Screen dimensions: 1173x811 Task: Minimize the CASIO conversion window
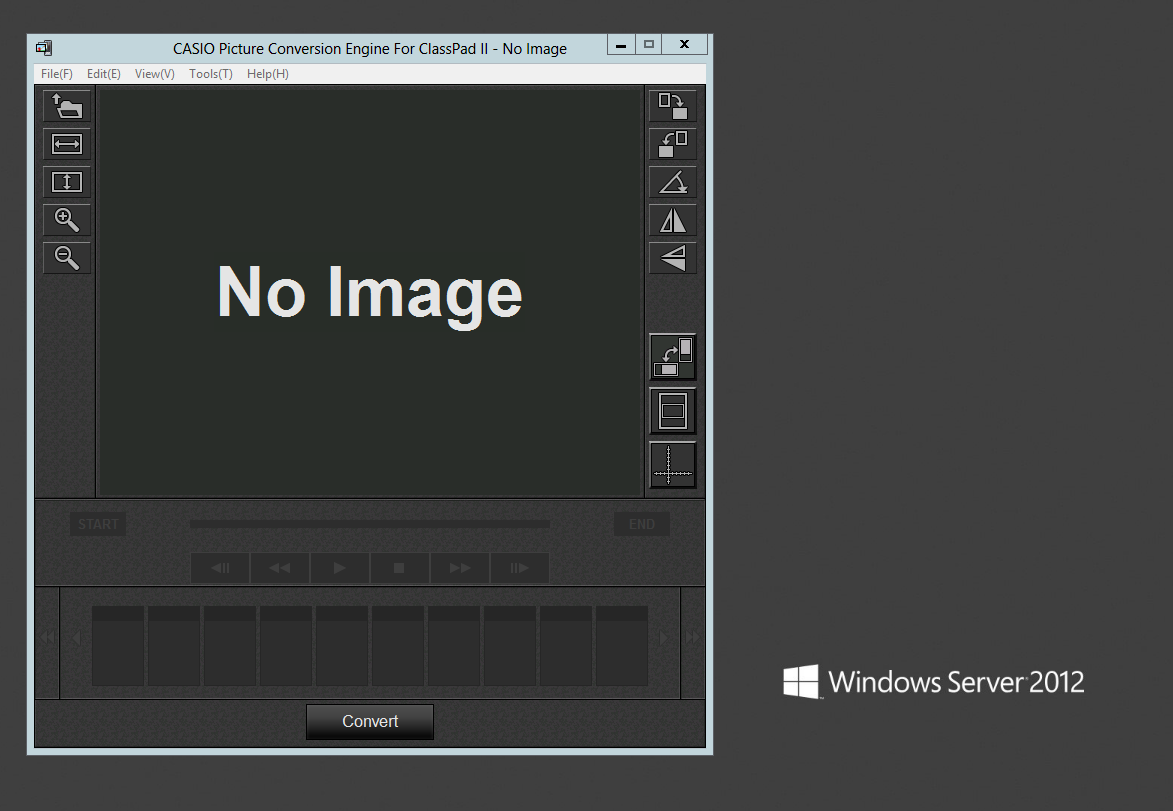(x=621, y=45)
